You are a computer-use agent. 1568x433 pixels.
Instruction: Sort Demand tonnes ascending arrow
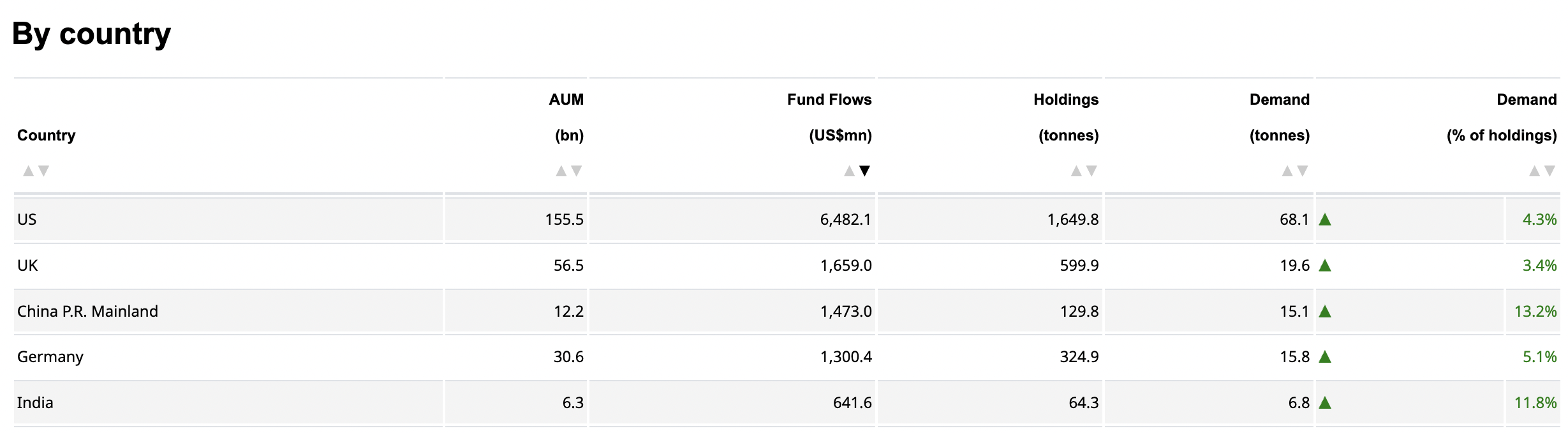(x=1287, y=171)
